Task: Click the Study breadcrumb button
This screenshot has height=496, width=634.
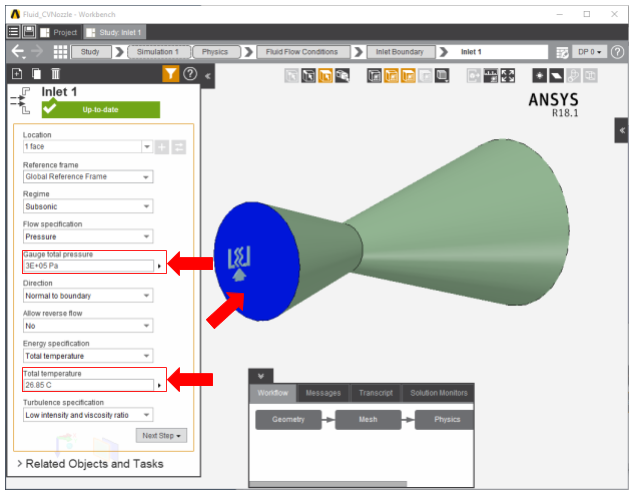Action: point(91,52)
